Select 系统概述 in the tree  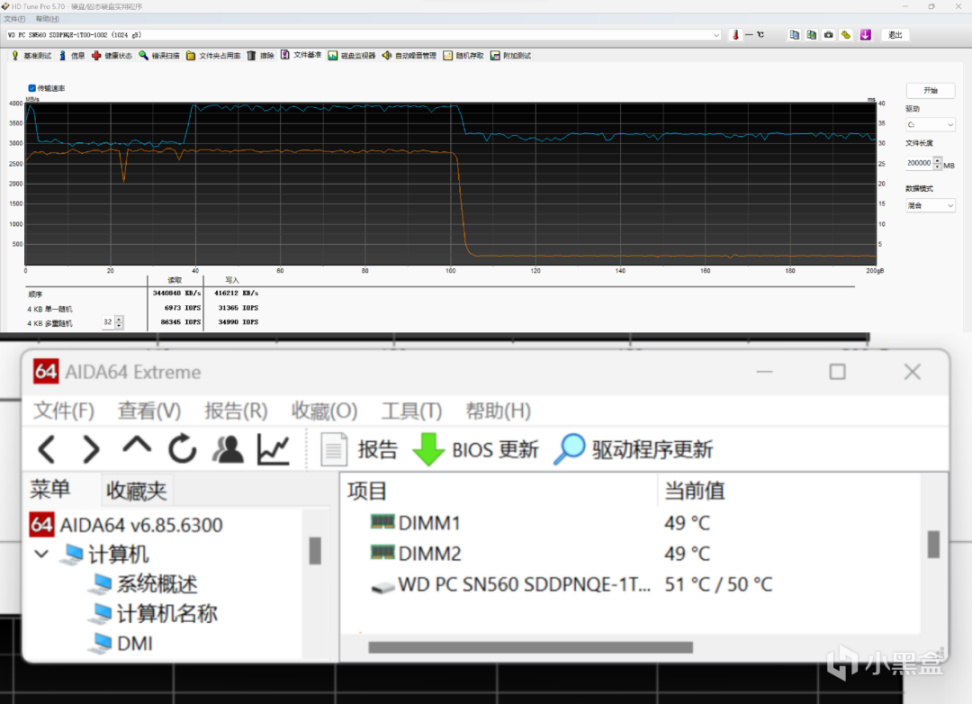point(144,584)
